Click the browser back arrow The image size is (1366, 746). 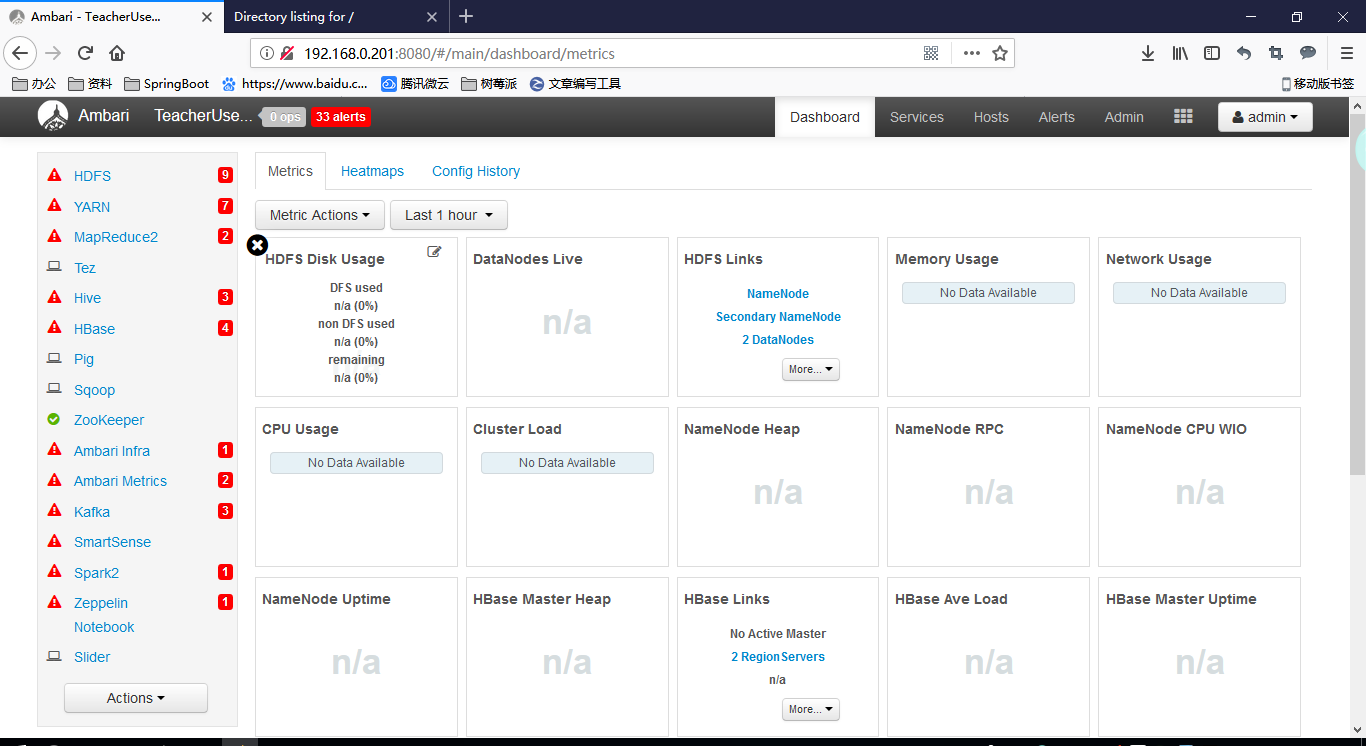[20, 53]
